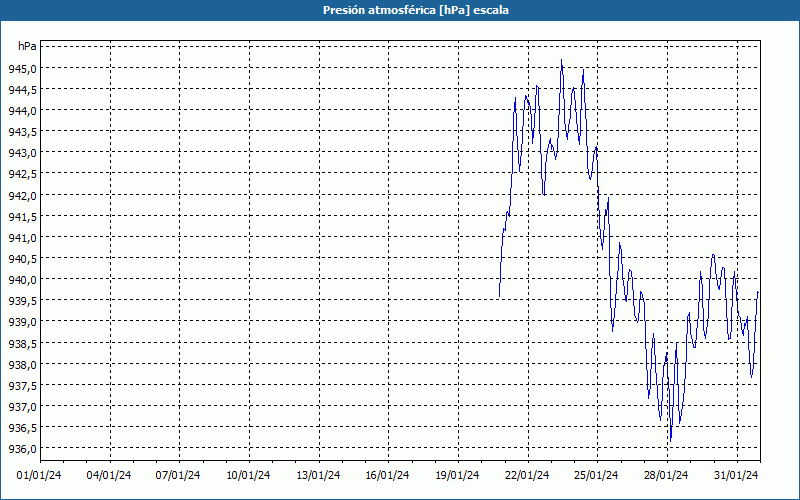Click the 941,5 y-axis label

click(22, 216)
